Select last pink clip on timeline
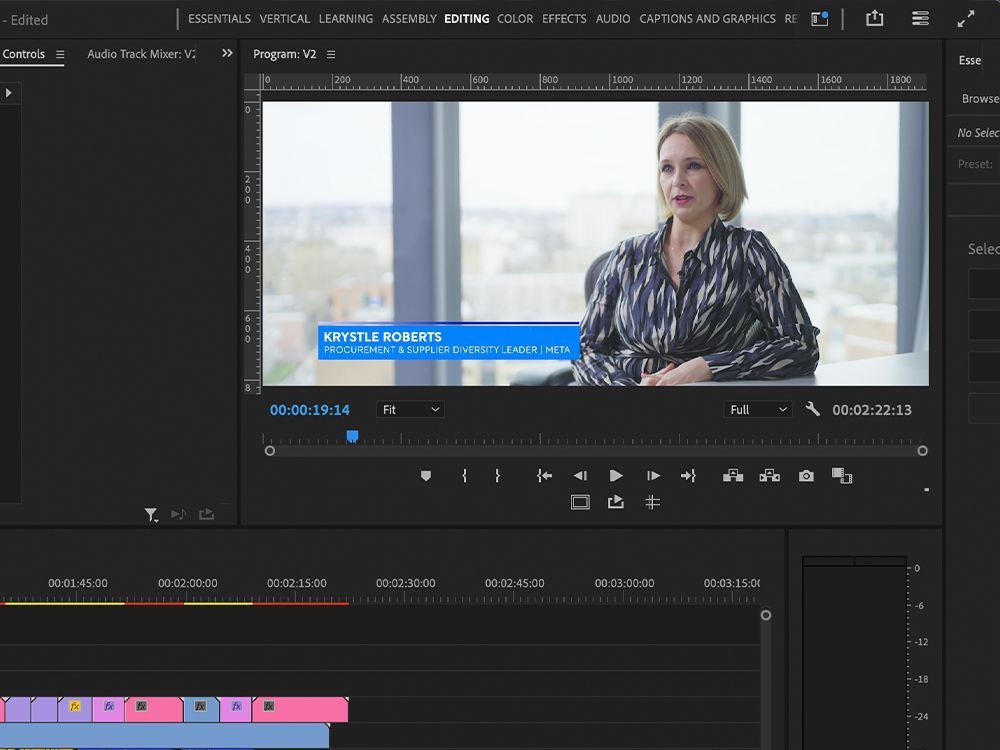 point(300,709)
